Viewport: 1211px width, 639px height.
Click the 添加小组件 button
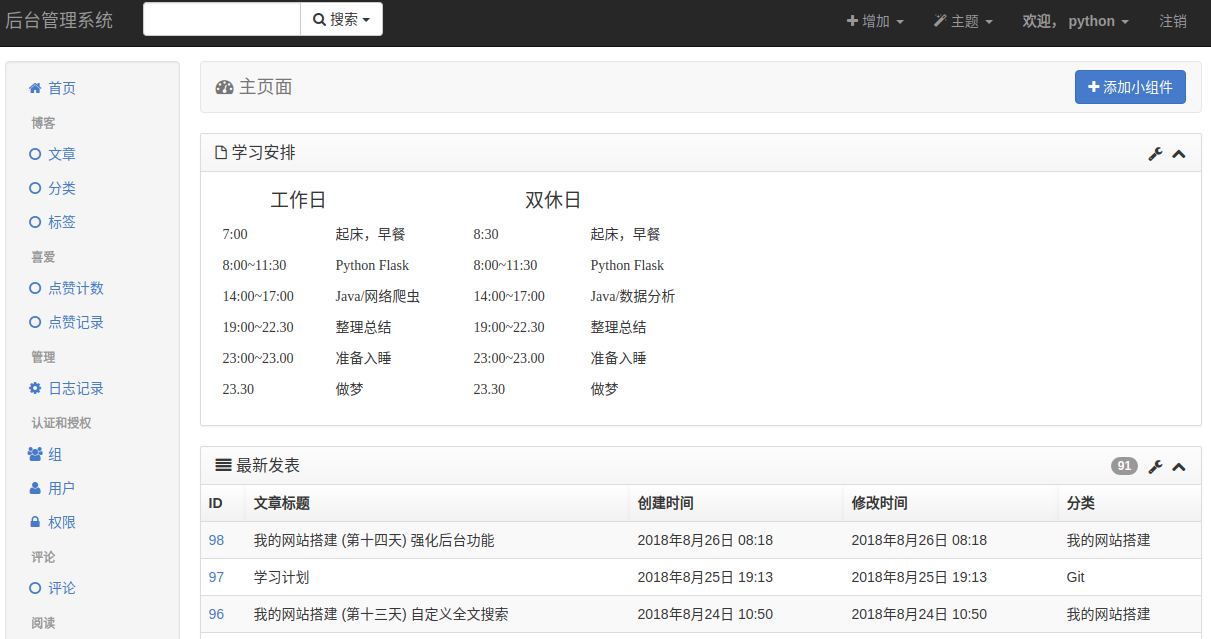(1130, 87)
